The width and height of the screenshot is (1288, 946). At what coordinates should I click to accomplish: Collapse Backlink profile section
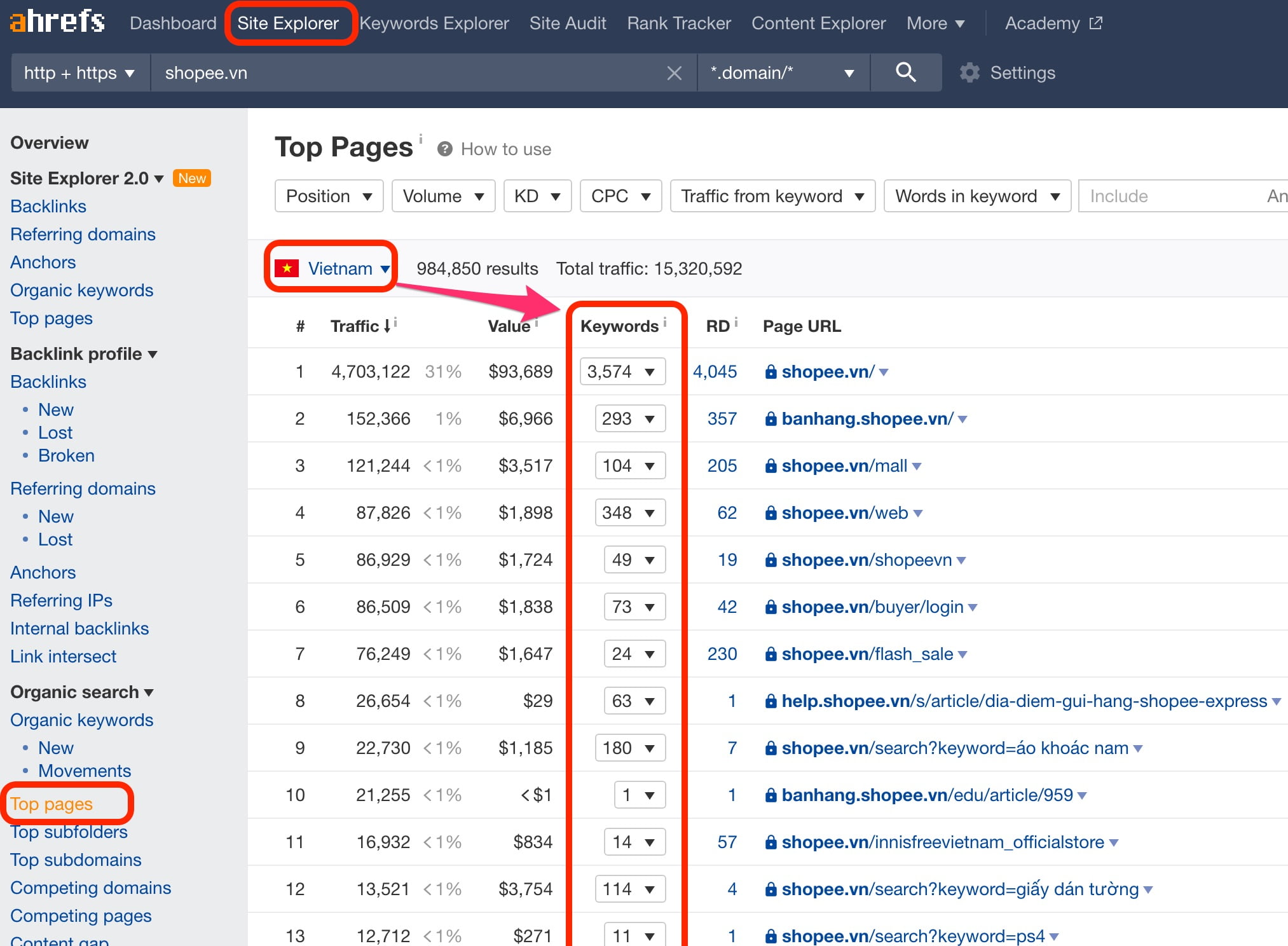point(84,353)
